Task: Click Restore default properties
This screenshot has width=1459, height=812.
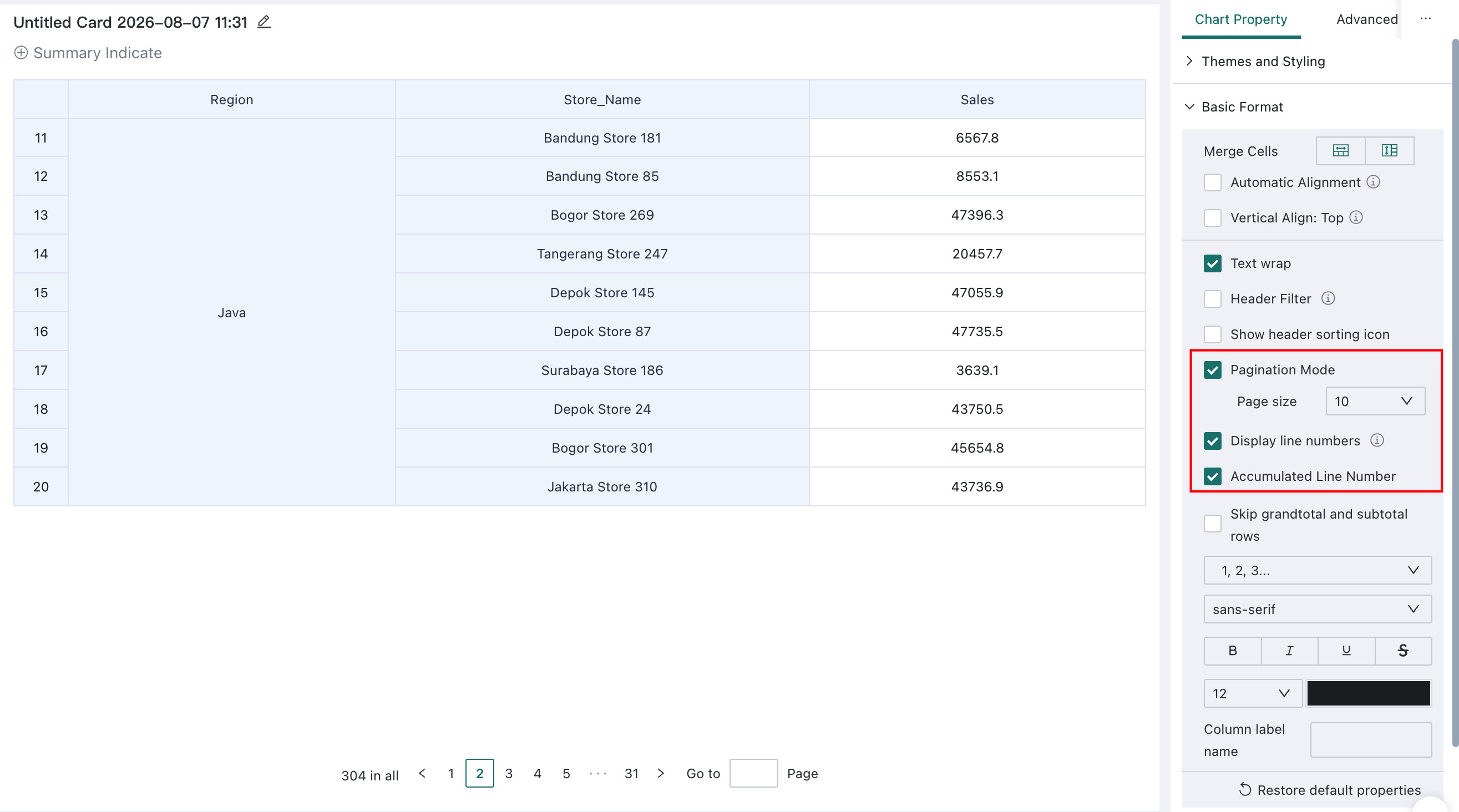Action: [x=1329, y=790]
